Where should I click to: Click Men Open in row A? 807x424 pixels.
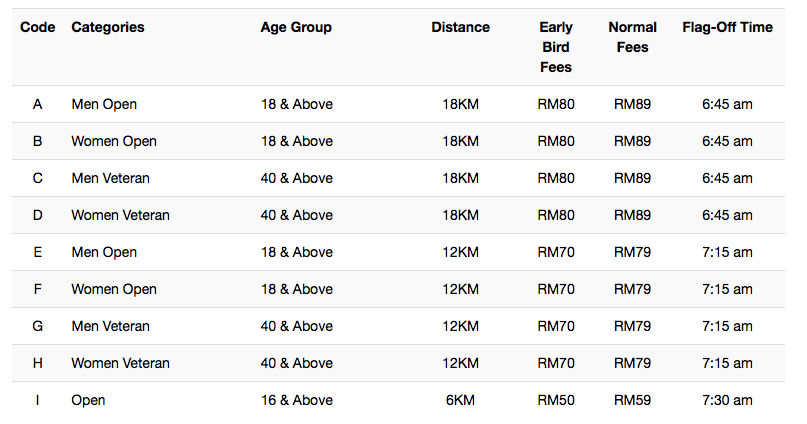click(104, 104)
